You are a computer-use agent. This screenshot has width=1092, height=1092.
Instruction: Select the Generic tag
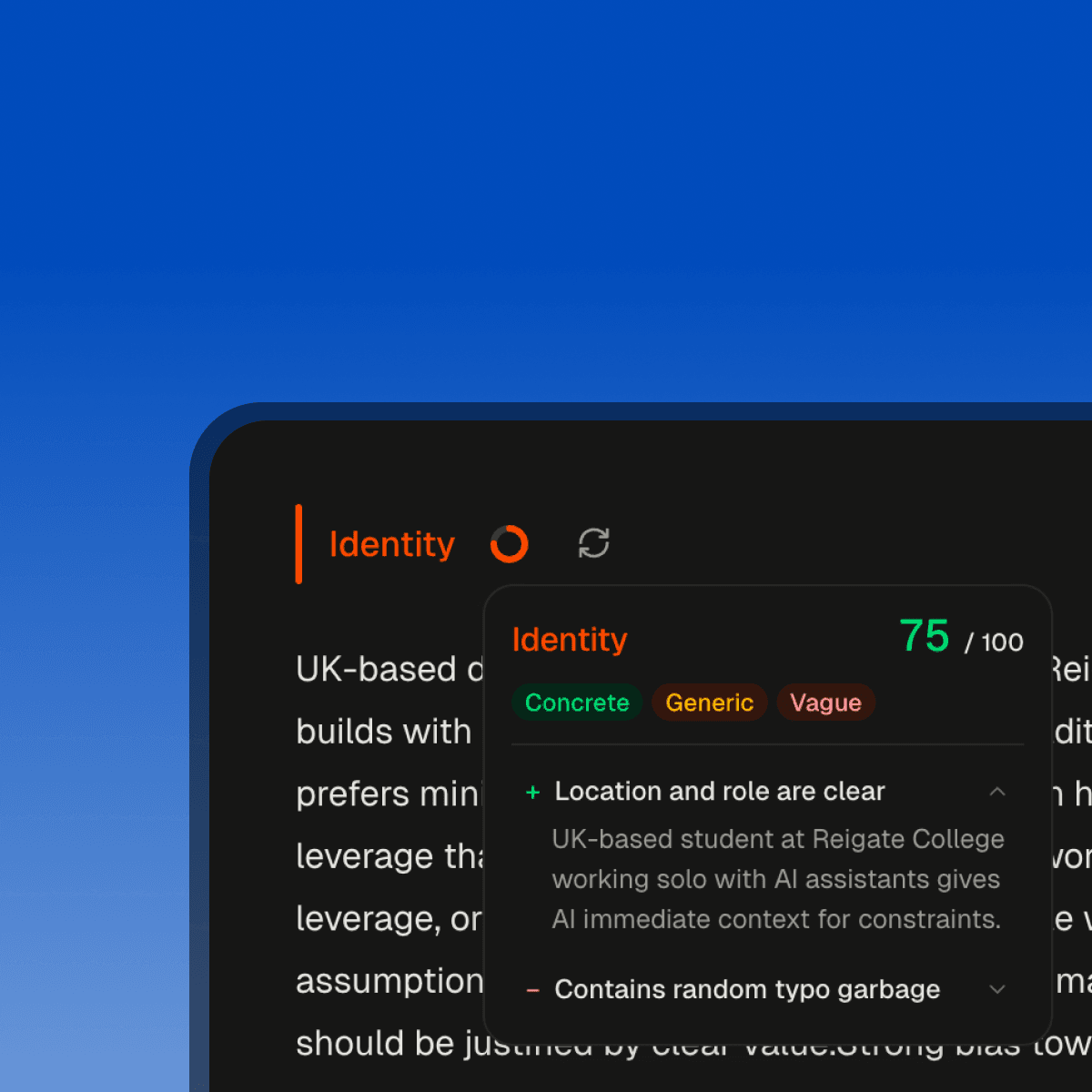pyautogui.click(x=710, y=703)
